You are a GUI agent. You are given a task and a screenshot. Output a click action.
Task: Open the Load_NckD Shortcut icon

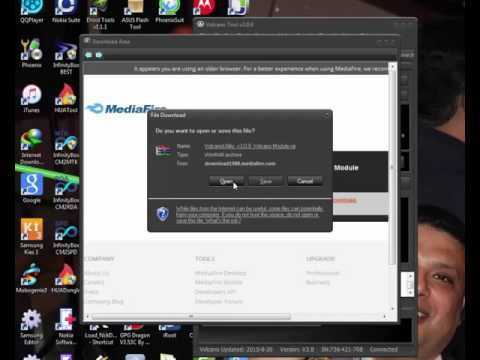click(x=100, y=334)
